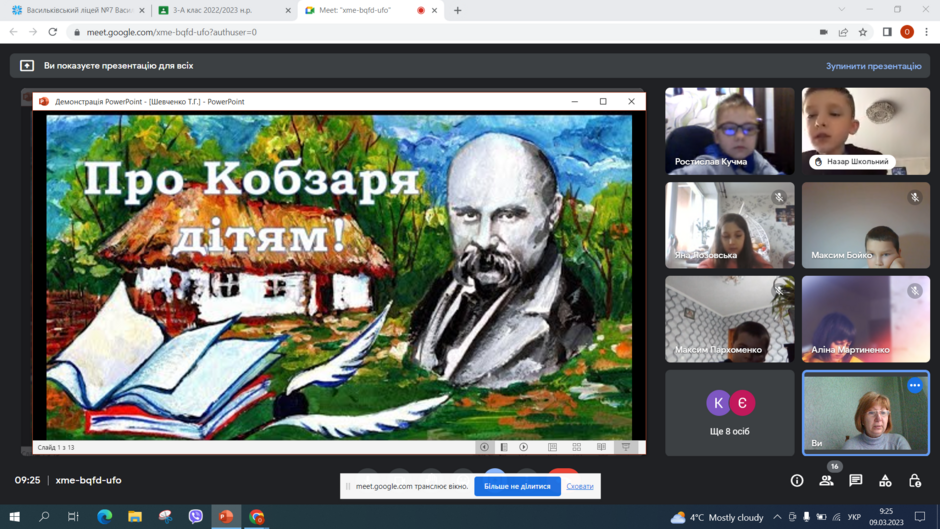Open clock showing 9:25 09.03.2023
This screenshot has height=529, width=940.
[886, 517]
